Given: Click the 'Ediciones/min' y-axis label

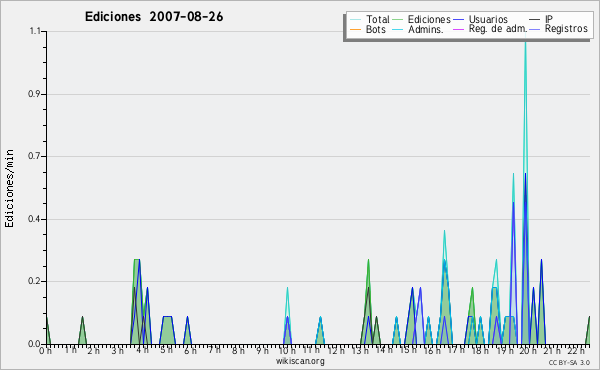Looking at the screenshot, I should [x=9, y=188].
